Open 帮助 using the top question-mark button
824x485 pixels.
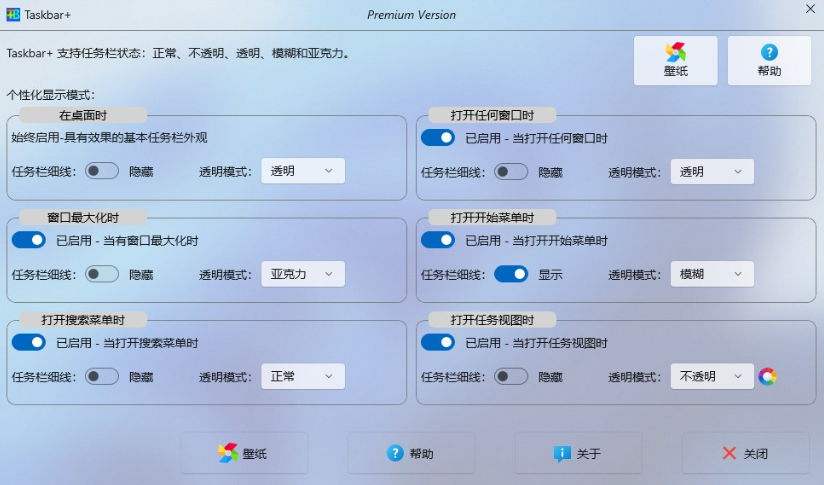point(769,60)
